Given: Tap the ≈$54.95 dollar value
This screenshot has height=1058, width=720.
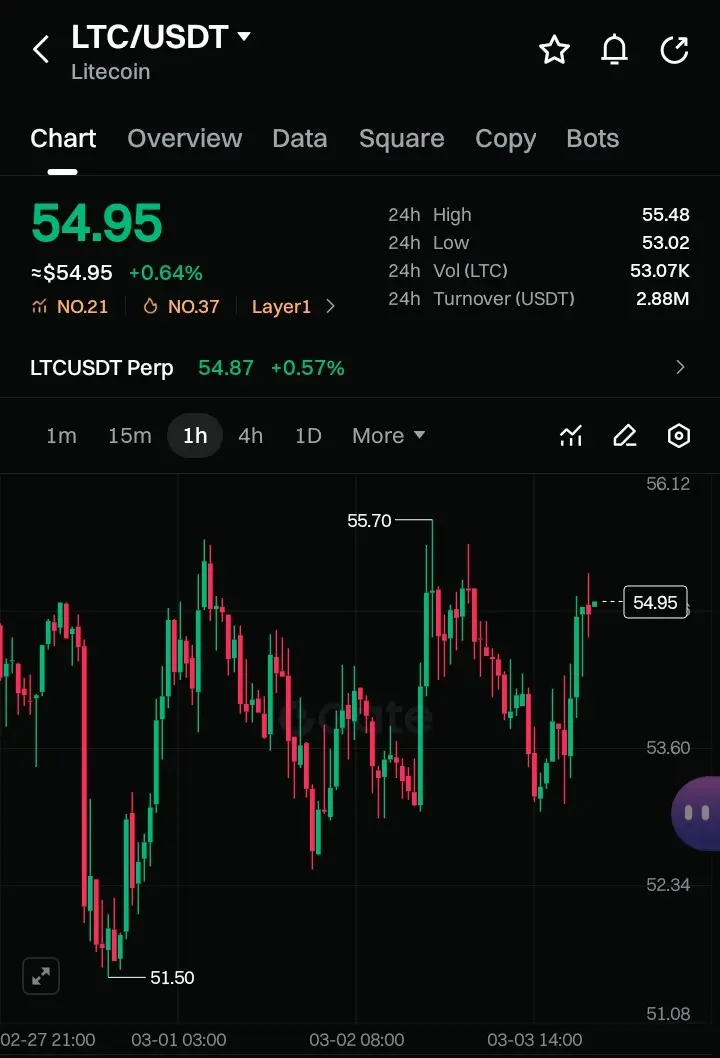Looking at the screenshot, I should 72,273.
